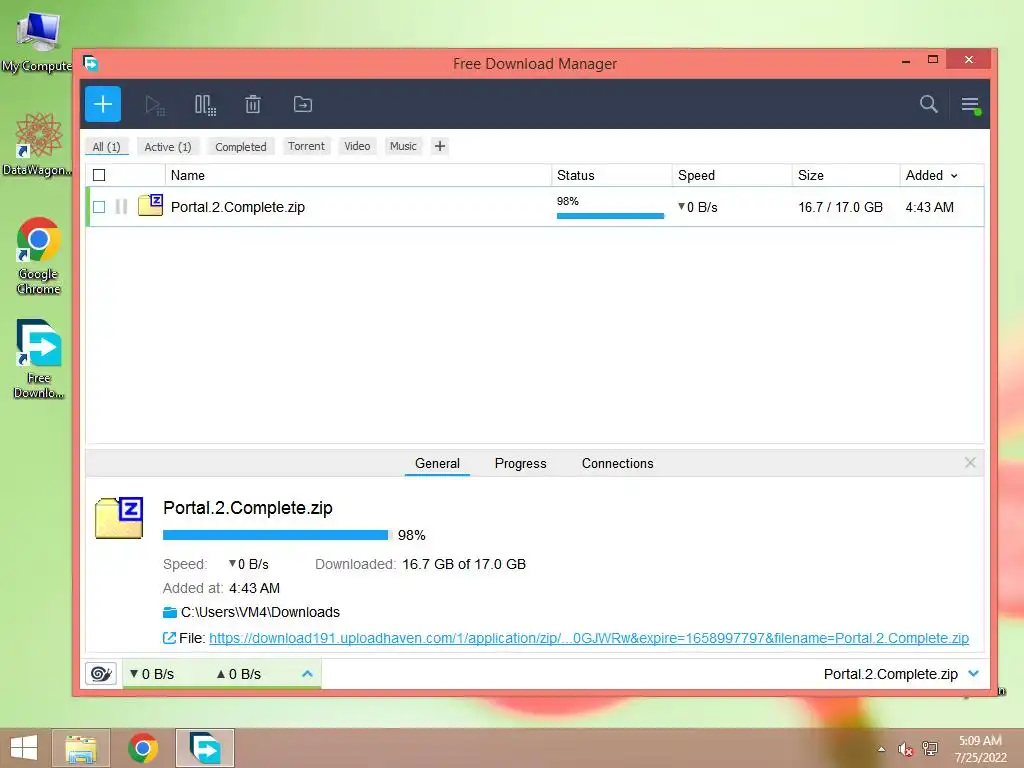This screenshot has width=1024, height=768.
Task: Click the 98% progress bar in the list row
Action: tap(610, 216)
